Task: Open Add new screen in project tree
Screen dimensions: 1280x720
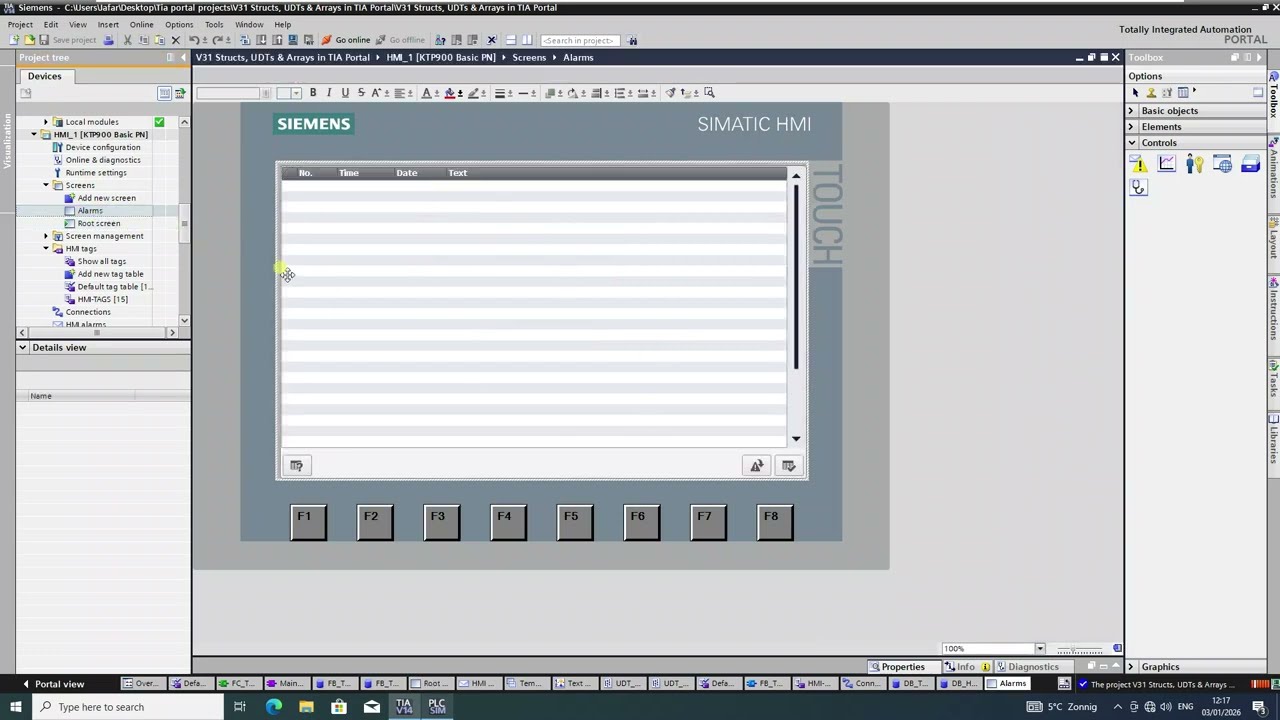Action: (106, 198)
